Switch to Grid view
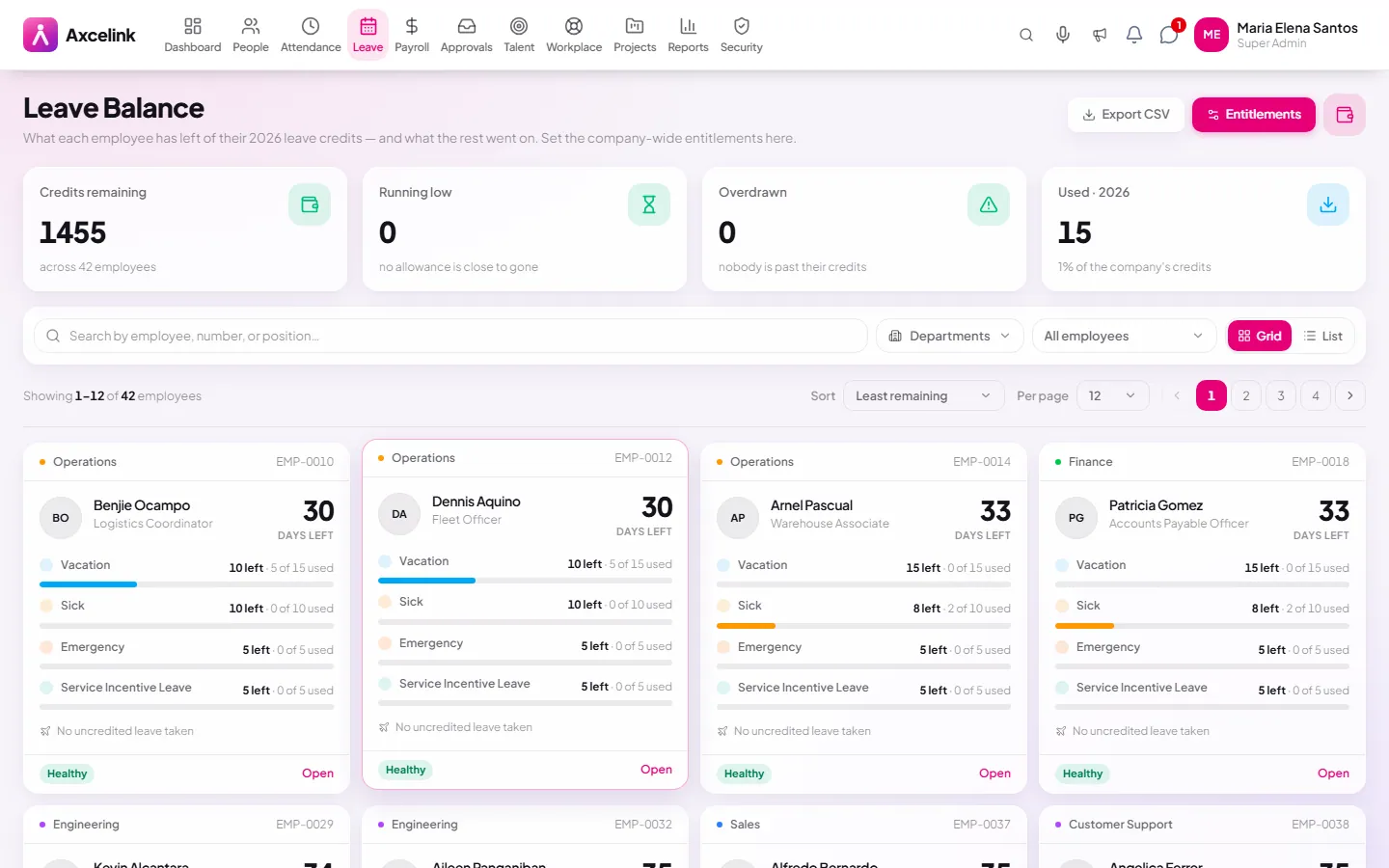Image resolution: width=1389 pixels, height=868 pixels. pyautogui.click(x=1260, y=336)
